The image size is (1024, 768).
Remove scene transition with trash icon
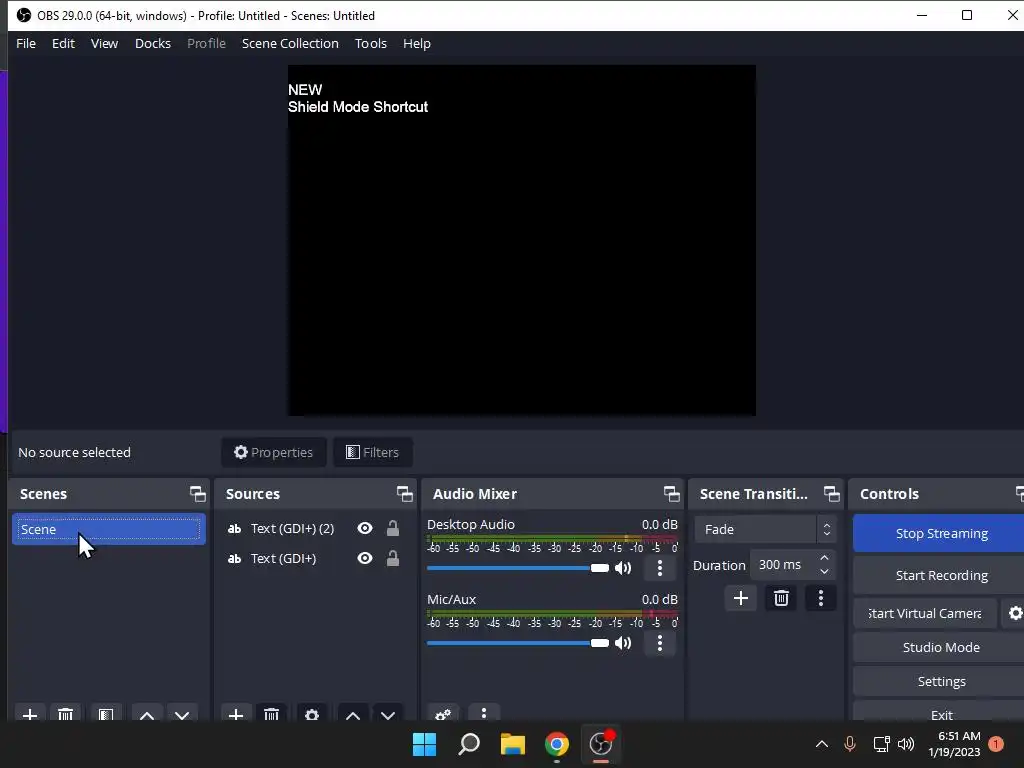click(781, 598)
